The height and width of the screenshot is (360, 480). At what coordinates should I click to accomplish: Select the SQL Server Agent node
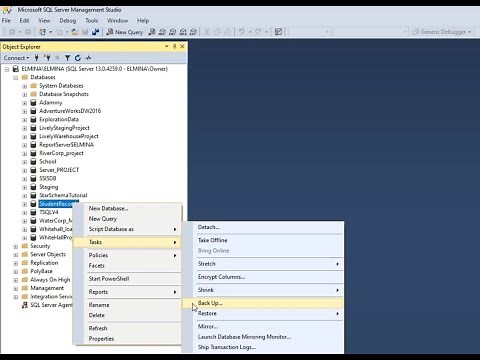click(51, 305)
